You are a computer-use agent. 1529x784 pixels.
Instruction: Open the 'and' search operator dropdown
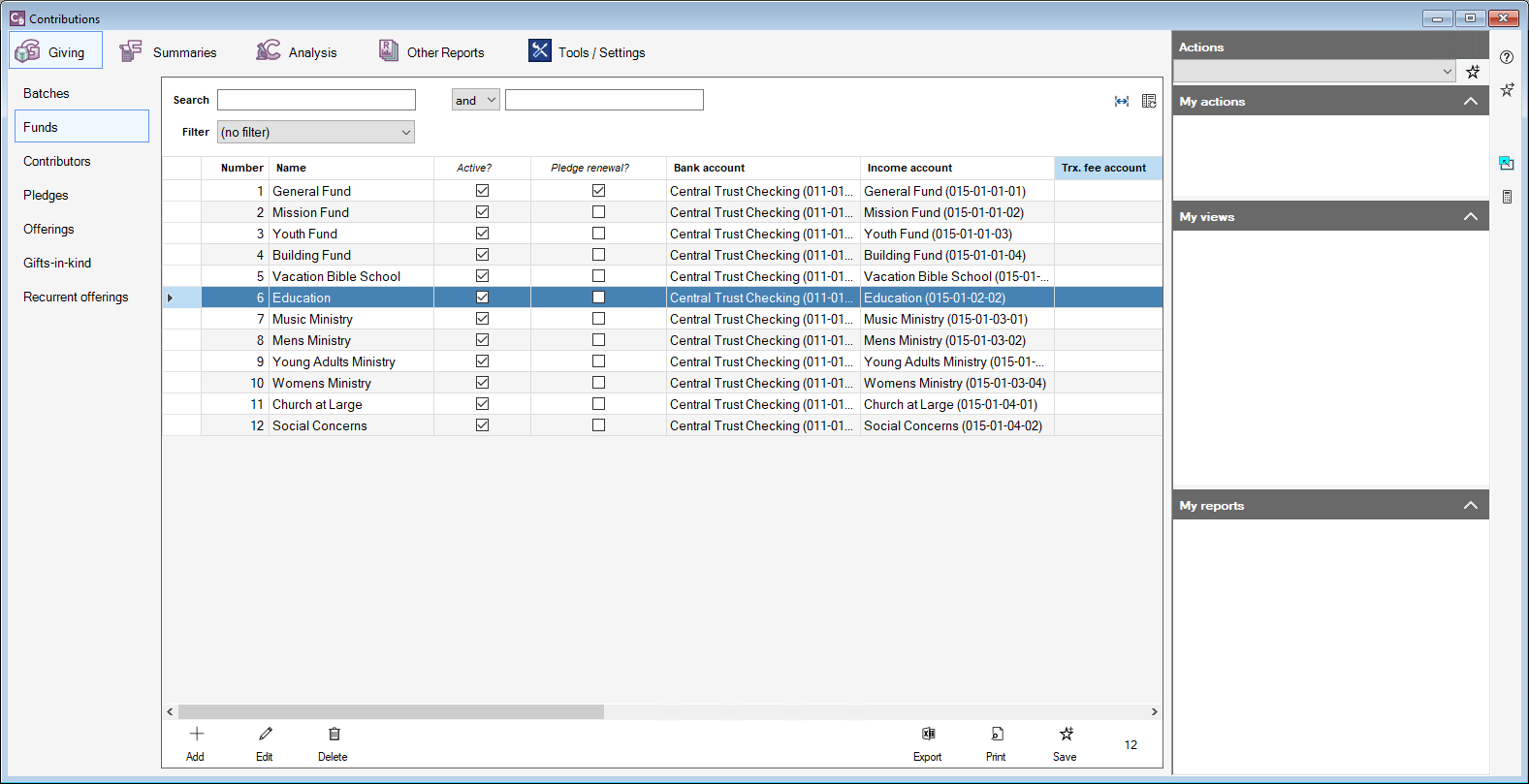click(475, 100)
